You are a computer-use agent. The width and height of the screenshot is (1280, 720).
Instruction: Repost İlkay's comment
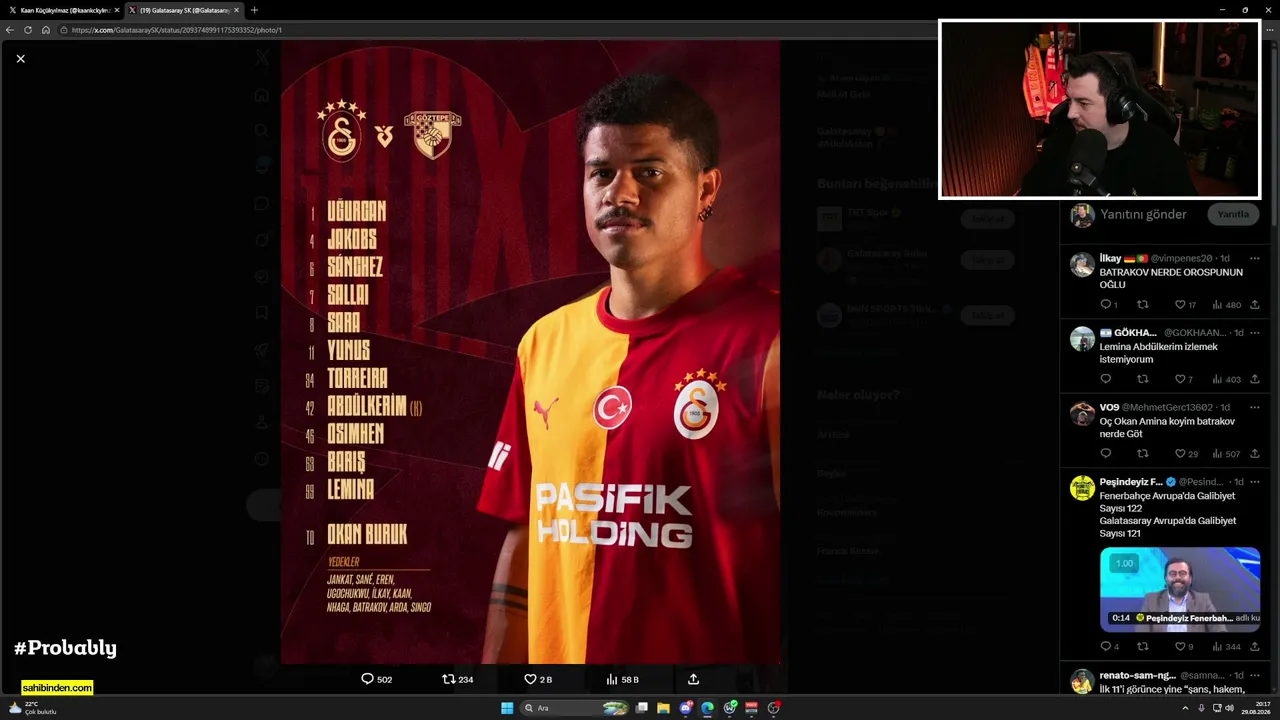(1143, 305)
